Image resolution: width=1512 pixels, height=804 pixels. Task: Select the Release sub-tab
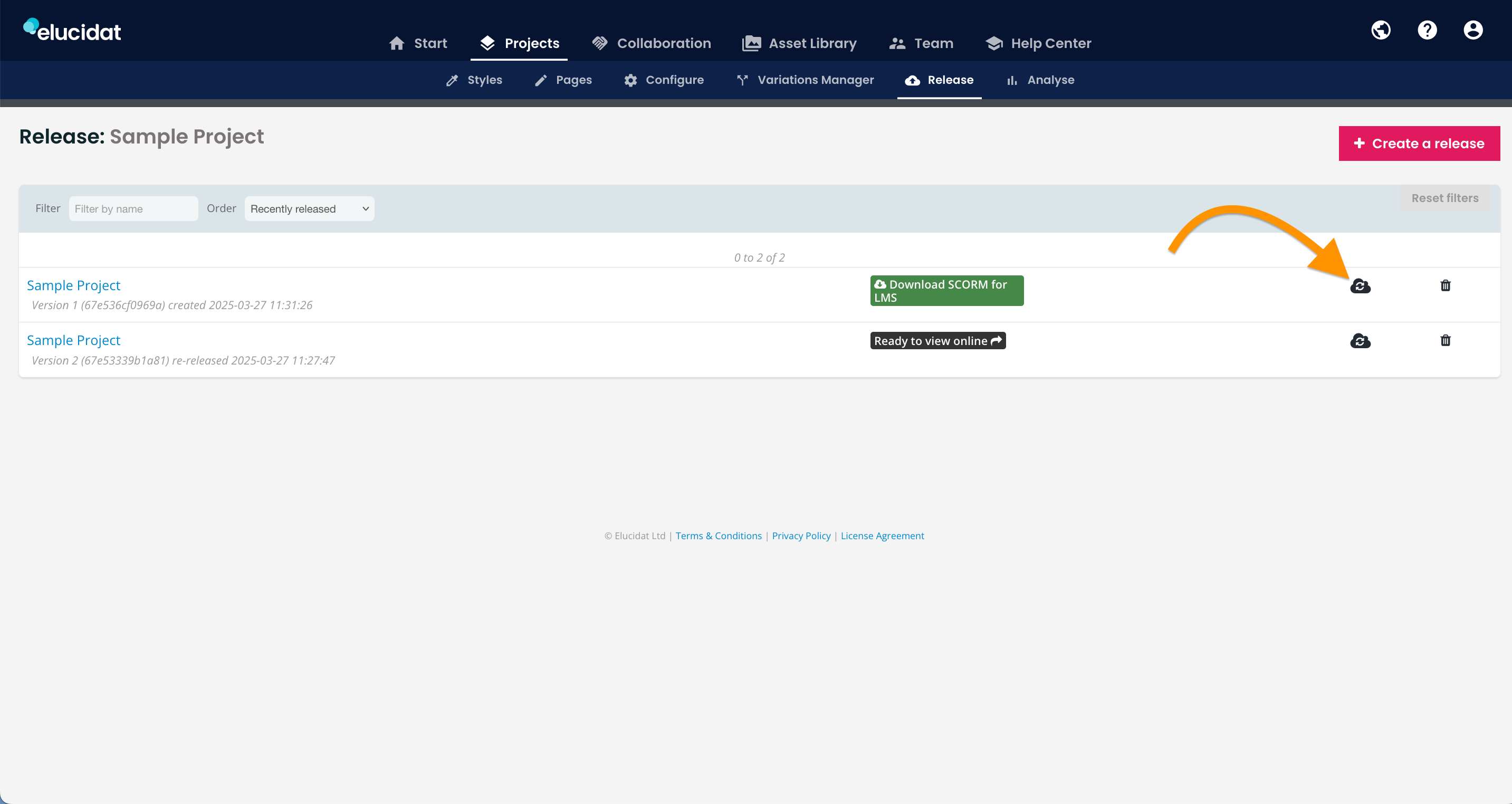point(939,80)
